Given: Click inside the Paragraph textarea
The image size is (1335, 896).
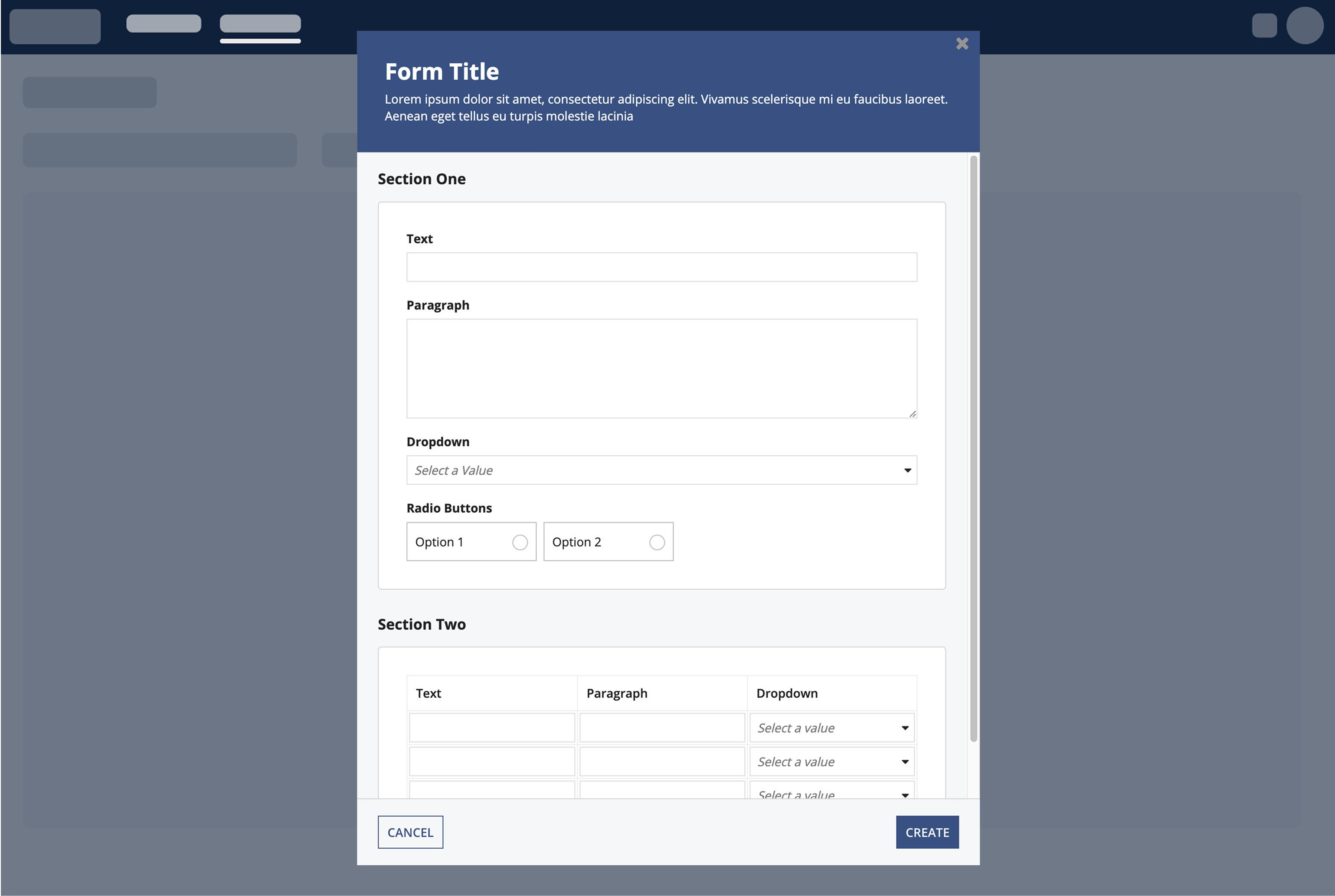Looking at the screenshot, I should click(x=661, y=368).
